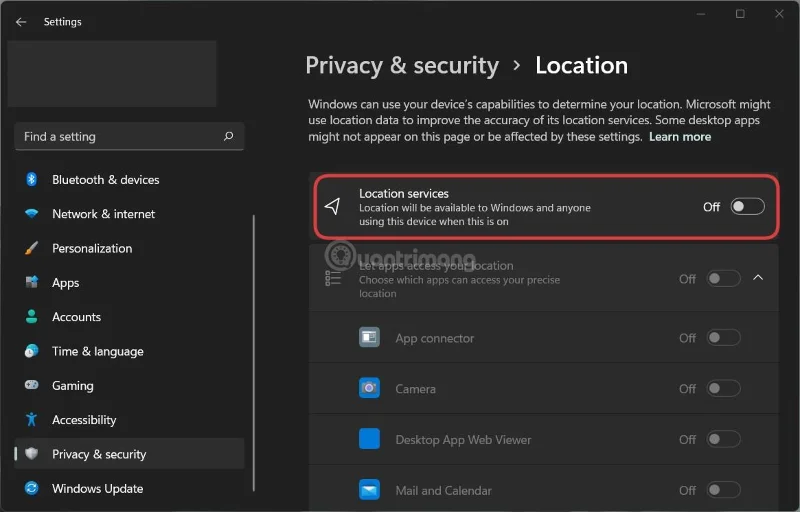The height and width of the screenshot is (512, 800).
Task: Click the Location services arrow icon
Action: (333, 207)
